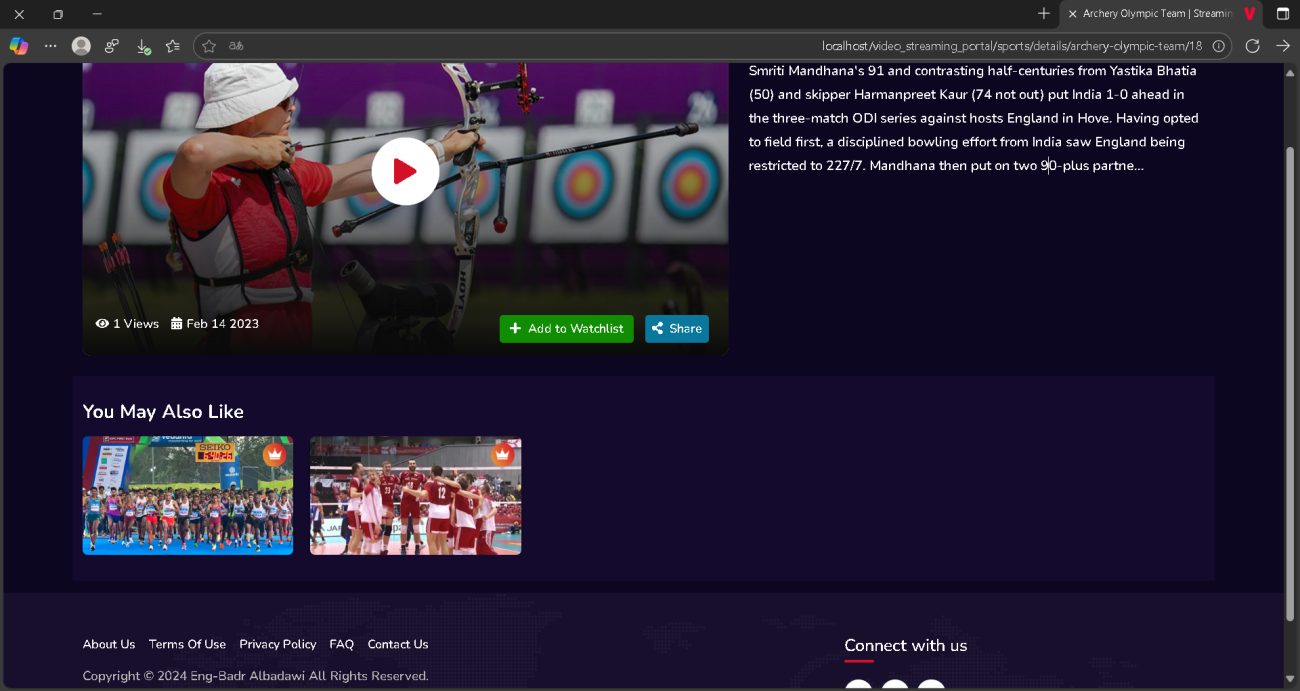Screen dimensions: 1300x691
Task: Open the Terms Of Use link
Action: click(187, 644)
